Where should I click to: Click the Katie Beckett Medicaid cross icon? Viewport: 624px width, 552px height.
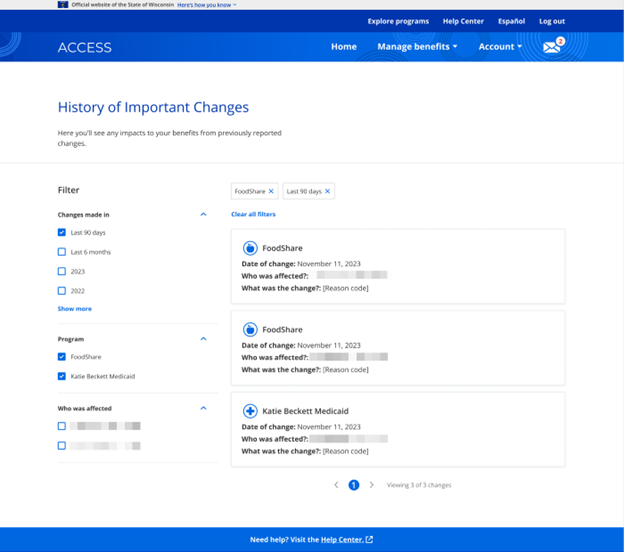(x=250, y=411)
